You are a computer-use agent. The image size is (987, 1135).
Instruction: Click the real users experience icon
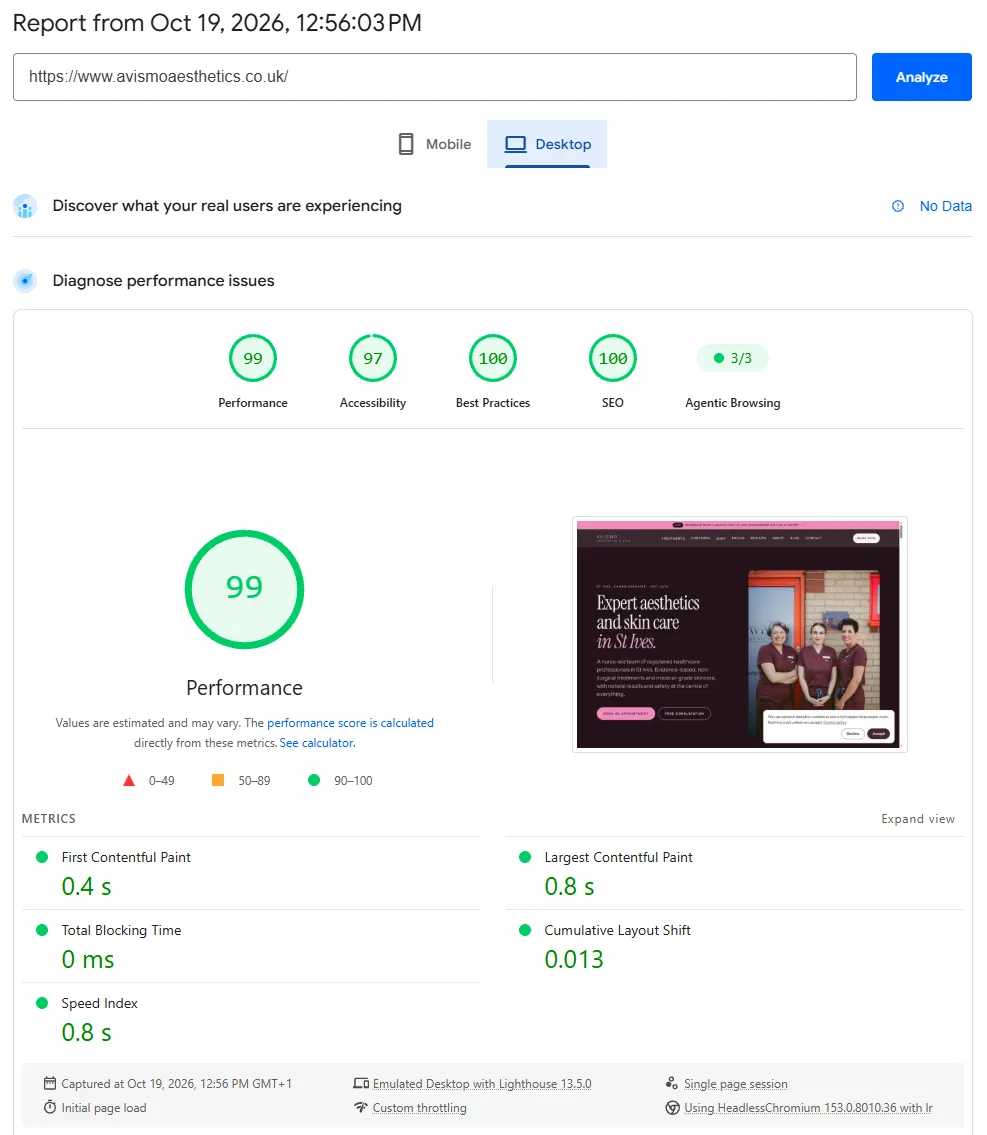tap(25, 206)
